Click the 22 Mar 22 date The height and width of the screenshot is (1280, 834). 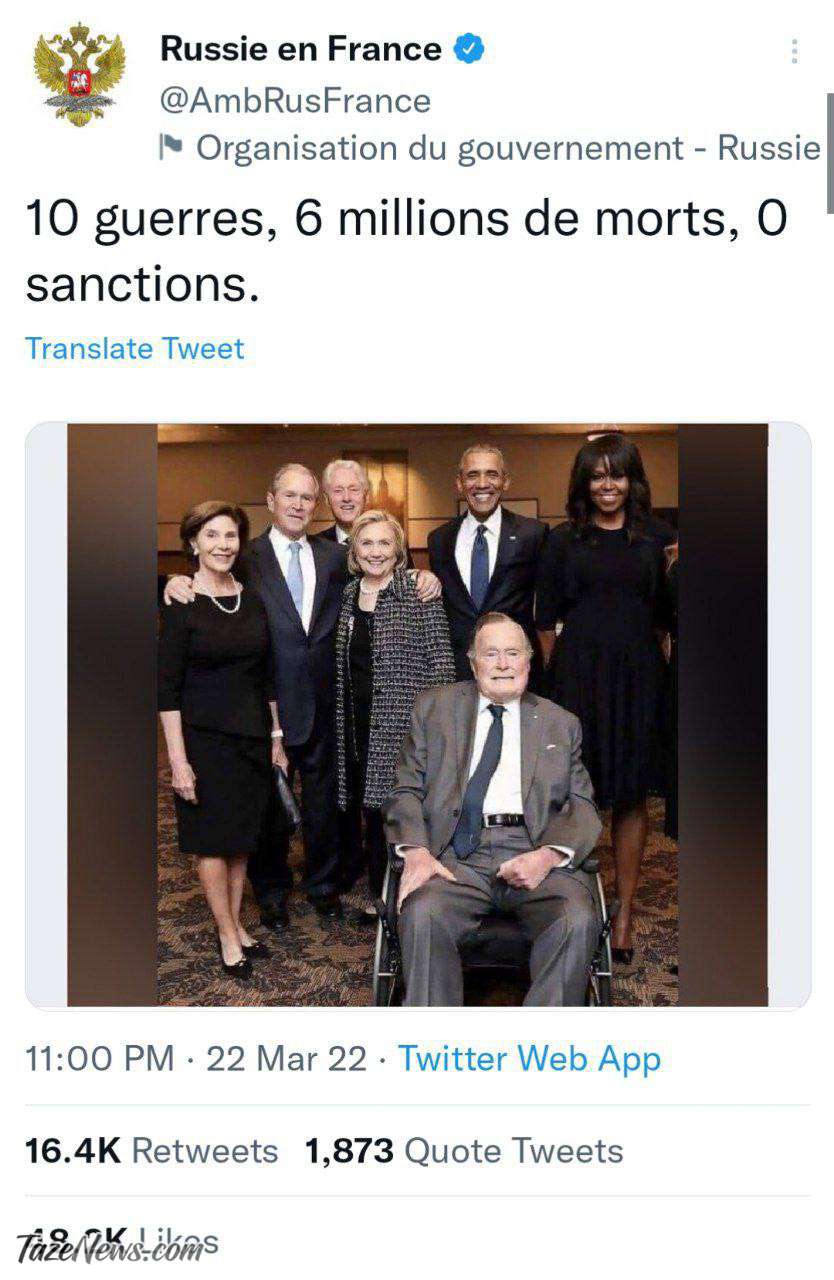(x=286, y=1059)
